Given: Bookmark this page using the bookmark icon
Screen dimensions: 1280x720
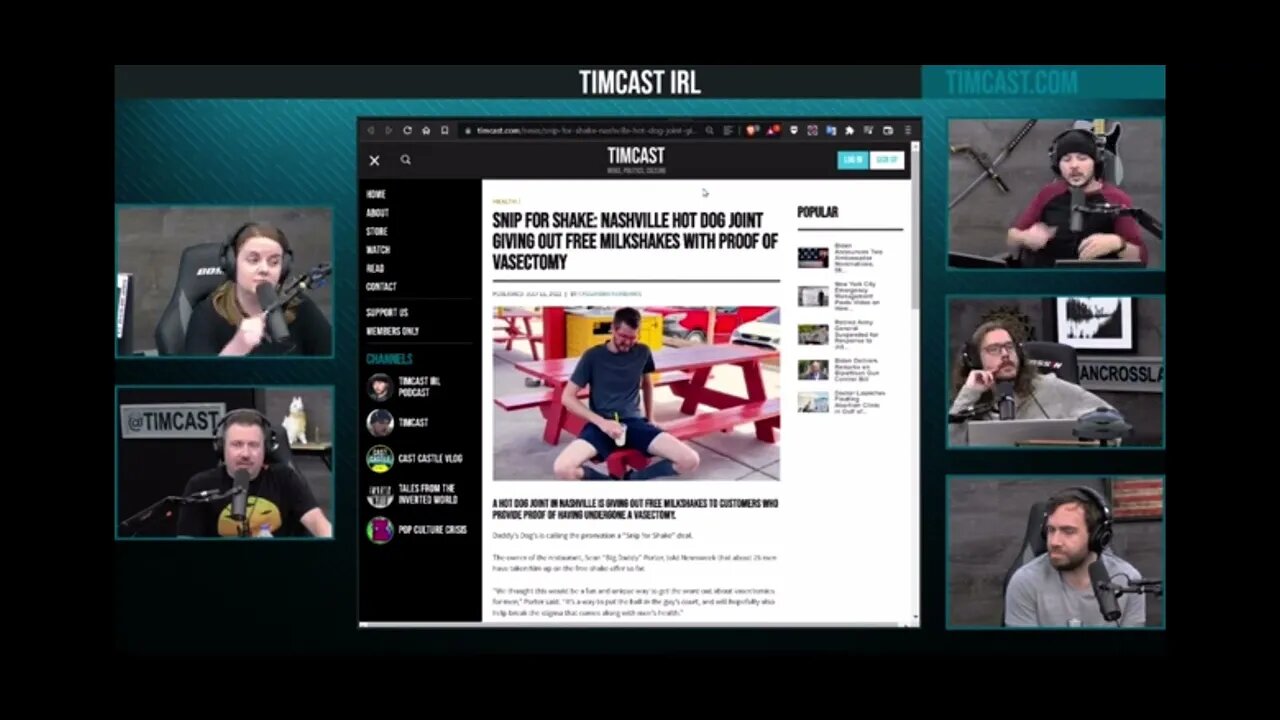Looking at the screenshot, I should click(x=445, y=130).
